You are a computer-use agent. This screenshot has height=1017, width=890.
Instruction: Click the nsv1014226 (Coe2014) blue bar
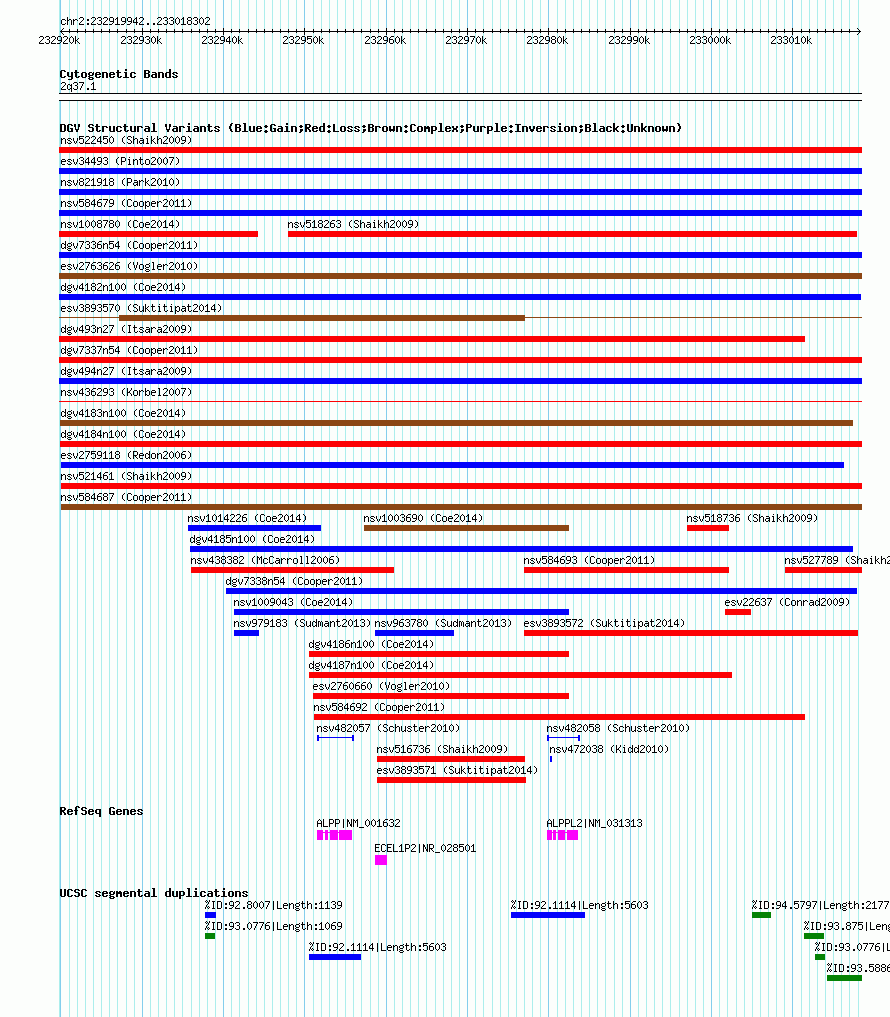click(254, 528)
